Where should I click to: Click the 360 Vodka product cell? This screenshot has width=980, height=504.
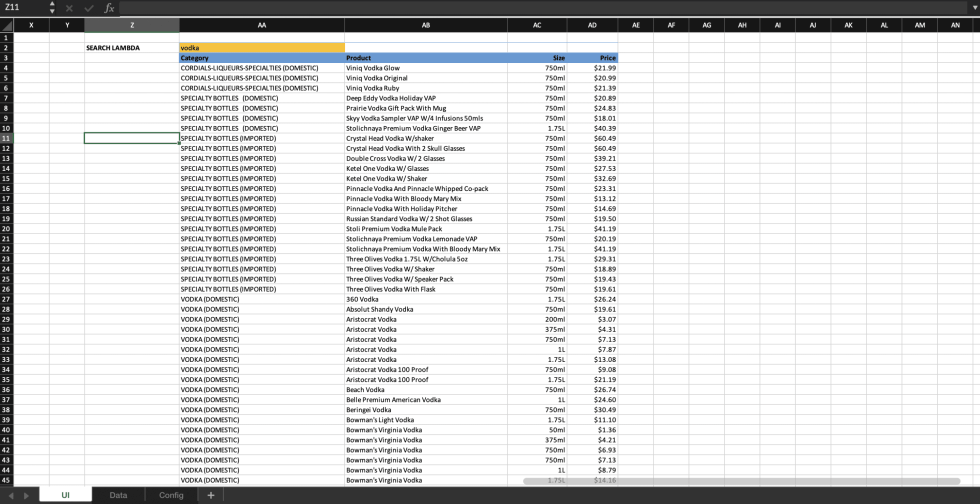pos(426,299)
